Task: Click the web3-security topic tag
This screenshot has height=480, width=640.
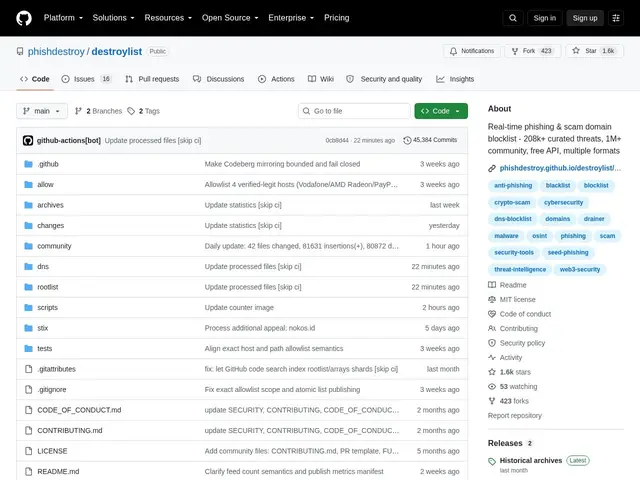Action: point(580,269)
